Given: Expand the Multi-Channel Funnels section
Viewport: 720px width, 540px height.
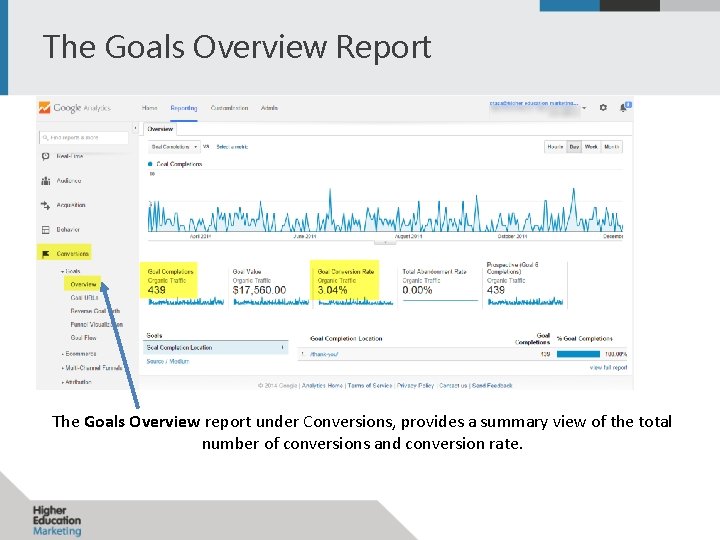Looking at the screenshot, I should 92,368.
